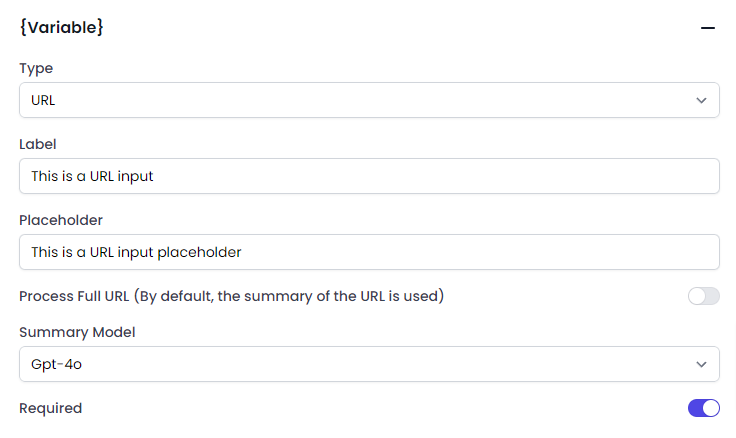Click the chevron arrow of Summary Model dropdown

tap(701, 364)
